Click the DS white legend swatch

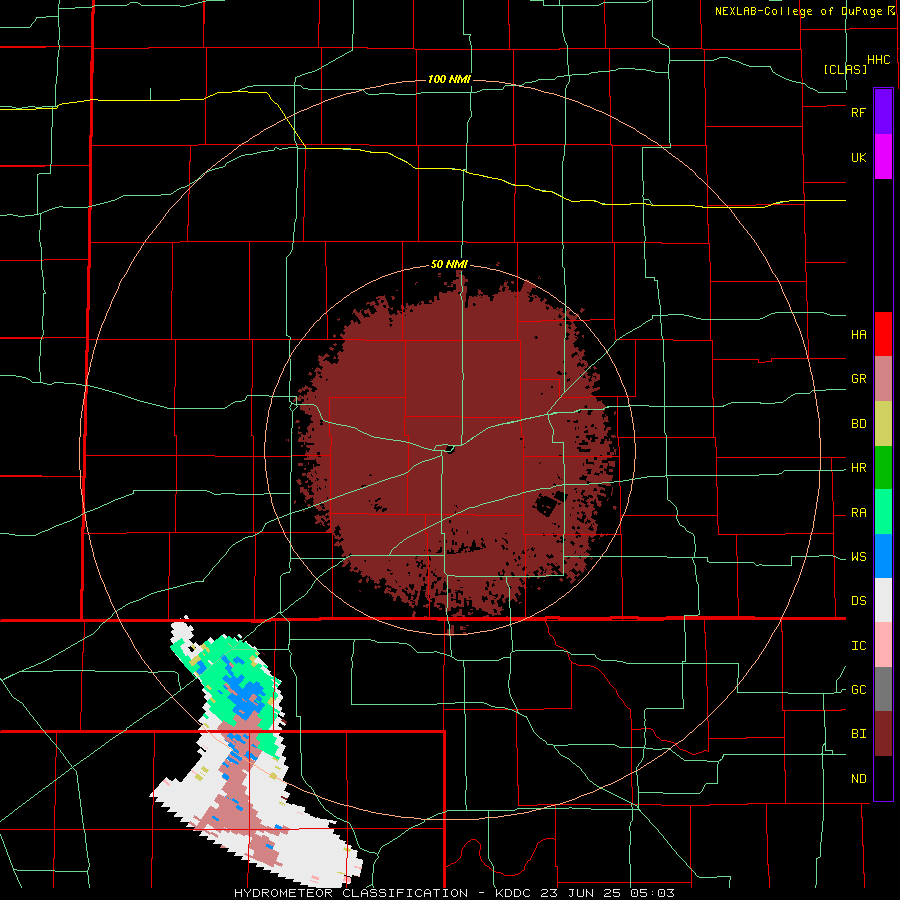pyautogui.click(x=883, y=600)
